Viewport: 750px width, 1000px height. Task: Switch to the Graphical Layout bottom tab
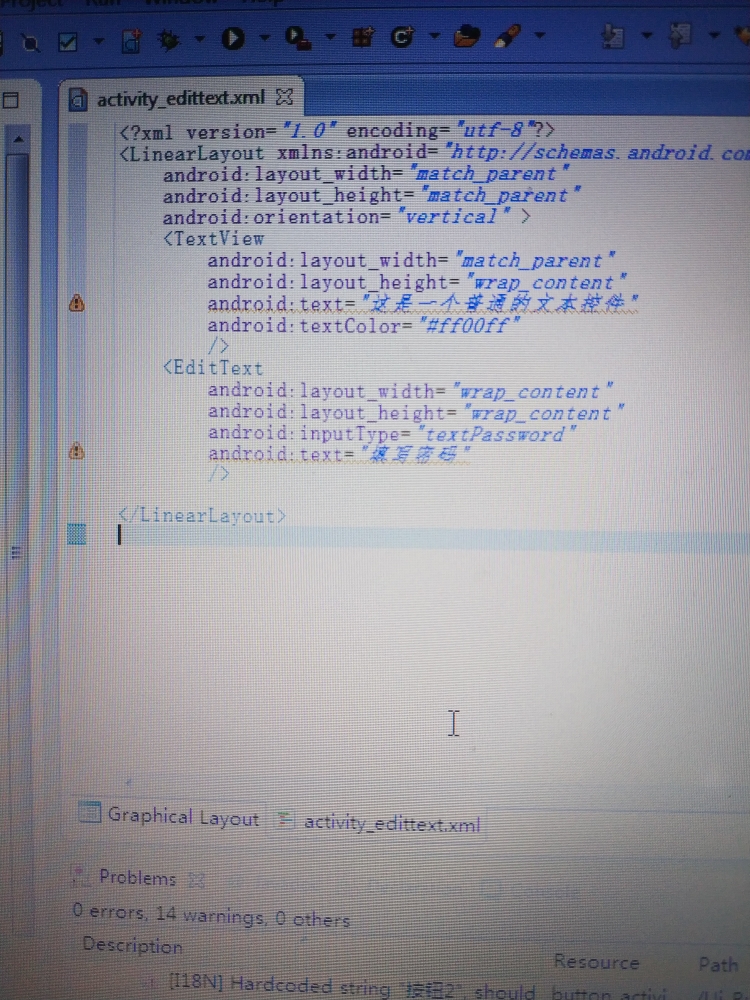click(169, 816)
